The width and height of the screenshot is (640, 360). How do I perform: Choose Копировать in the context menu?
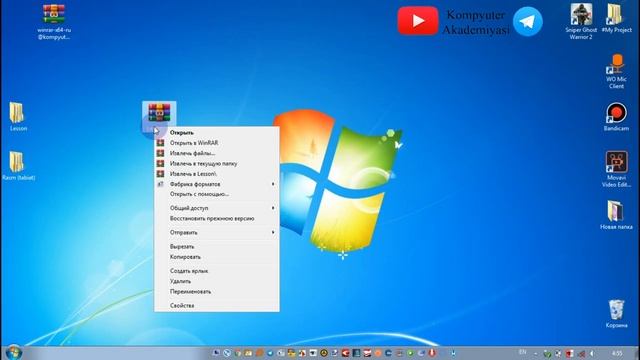[x=217, y=257]
